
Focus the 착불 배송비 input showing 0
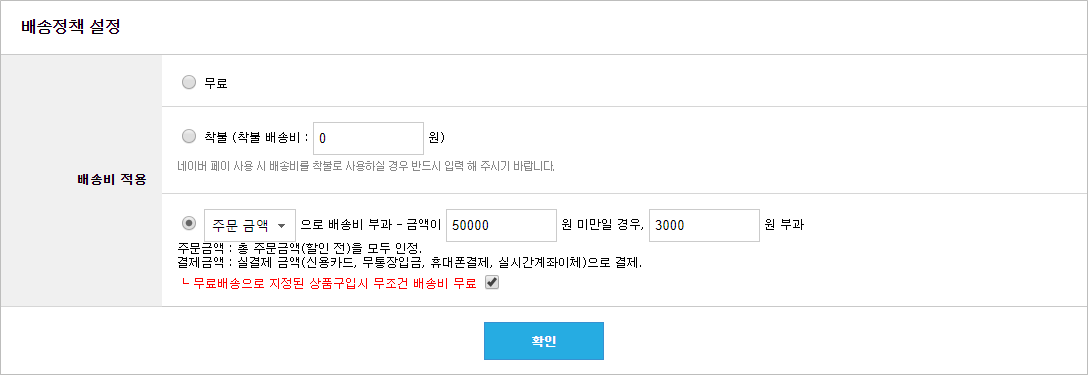pyautogui.click(x=368, y=138)
